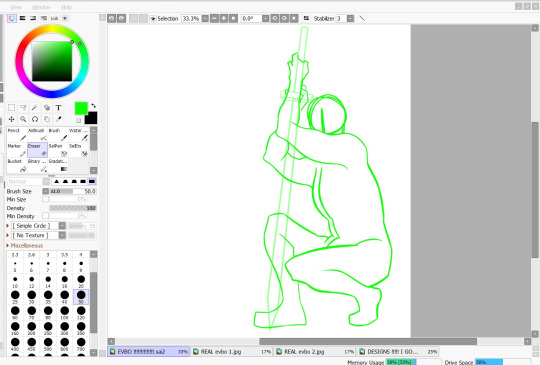This screenshot has width=540, height=365.
Task: Choose the SelErs tool
Action: click(x=79, y=150)
